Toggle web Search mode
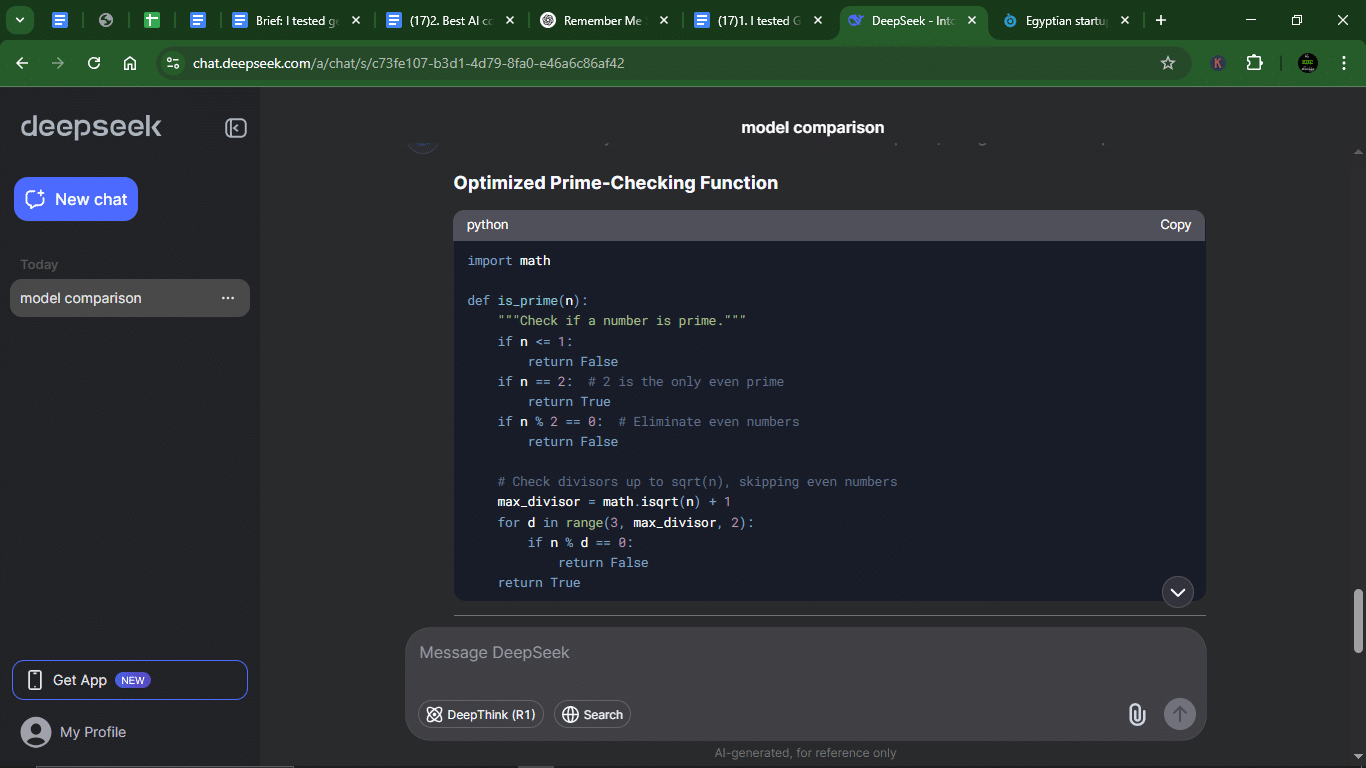Image resolution: width=1366 pixels, height=768 pixels. coord(592,714)
